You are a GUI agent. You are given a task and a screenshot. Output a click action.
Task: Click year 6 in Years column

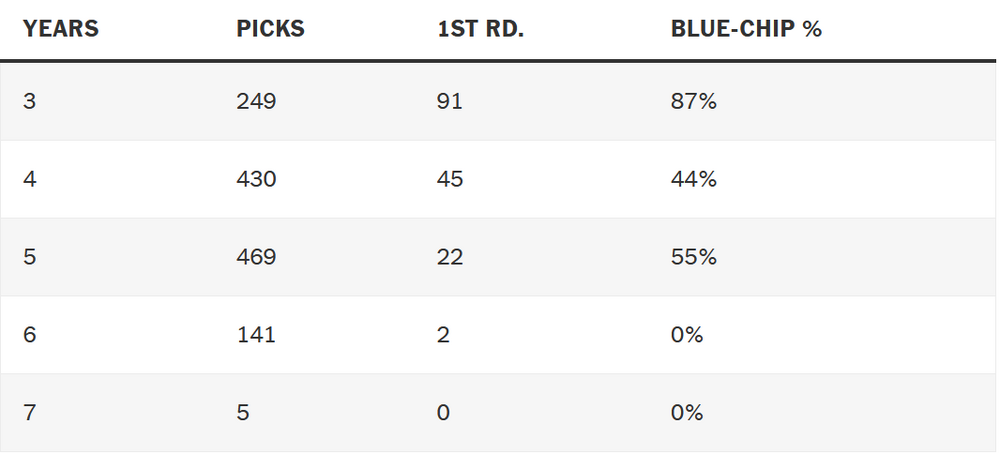point(29,335)
